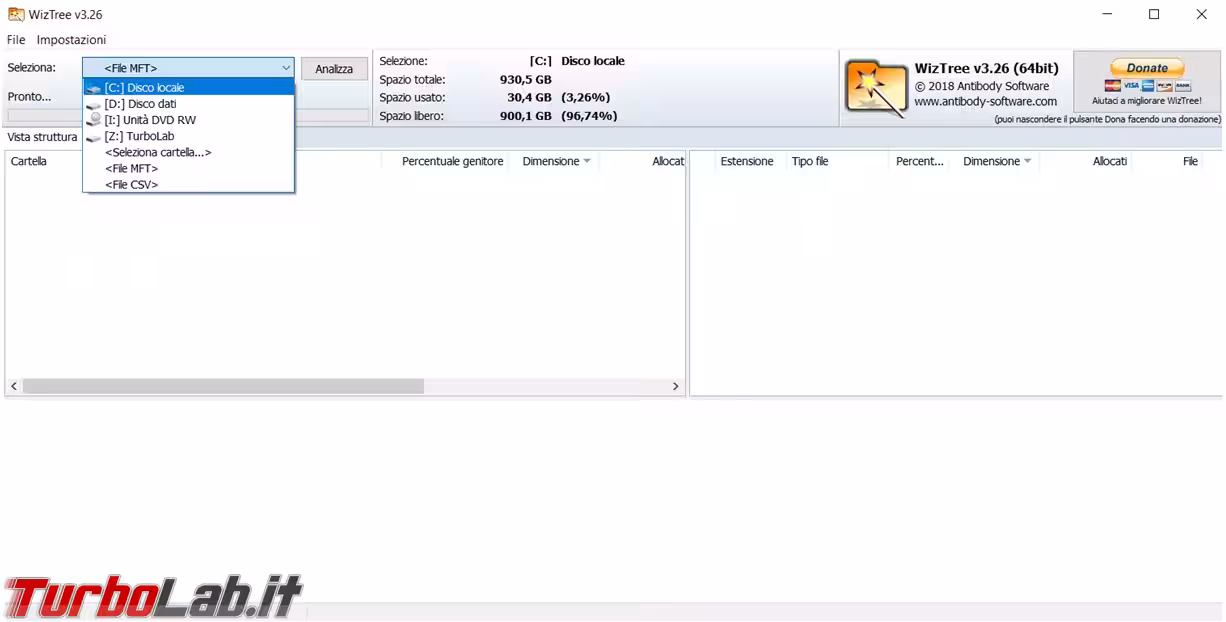This screenshot has height=622, width=1226.
Task: Click the DVD drive icon for I:
Action: 94,120
